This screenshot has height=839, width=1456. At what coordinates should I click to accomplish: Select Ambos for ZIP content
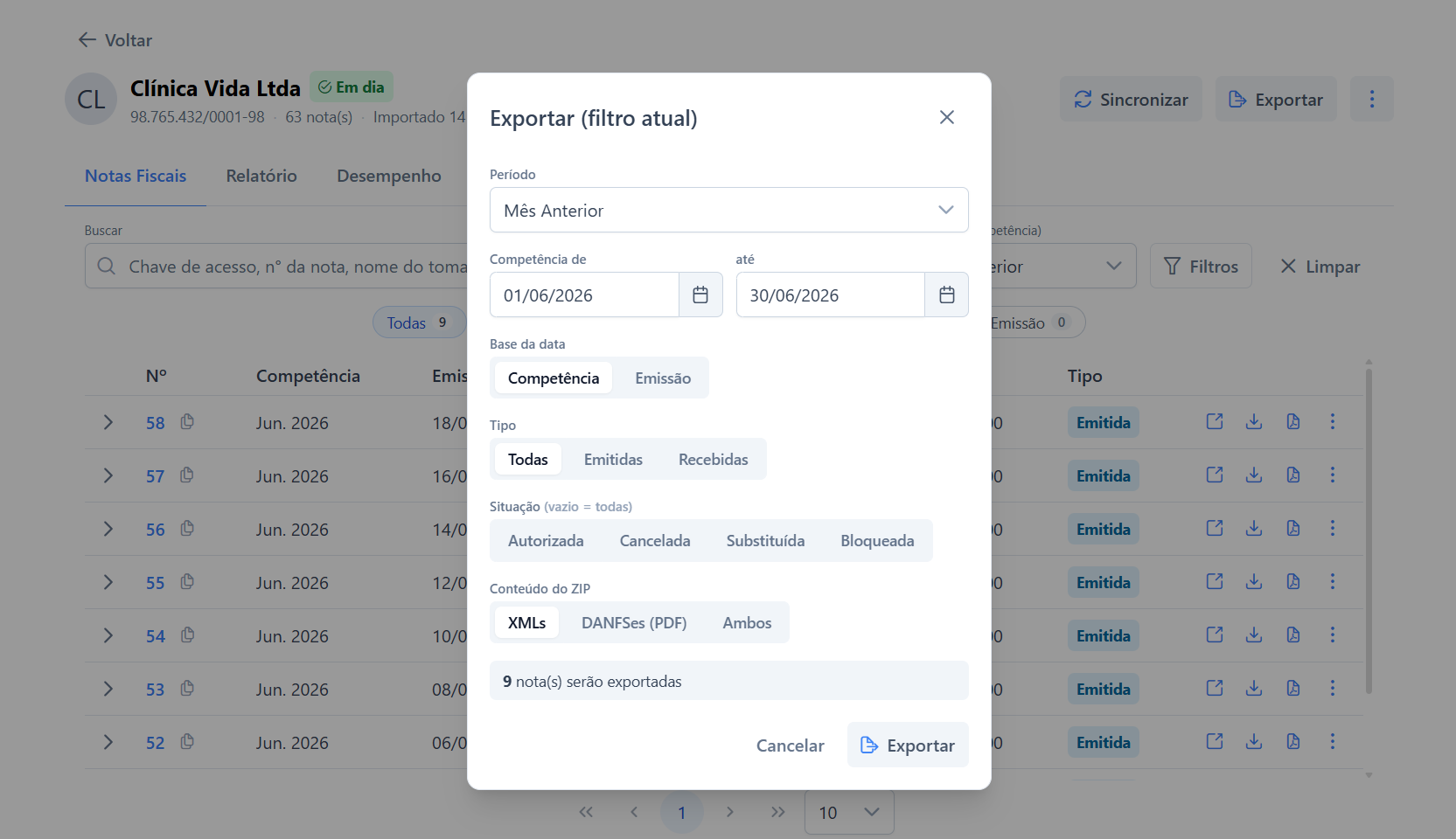pyautogui.click(x=747, y=623)
